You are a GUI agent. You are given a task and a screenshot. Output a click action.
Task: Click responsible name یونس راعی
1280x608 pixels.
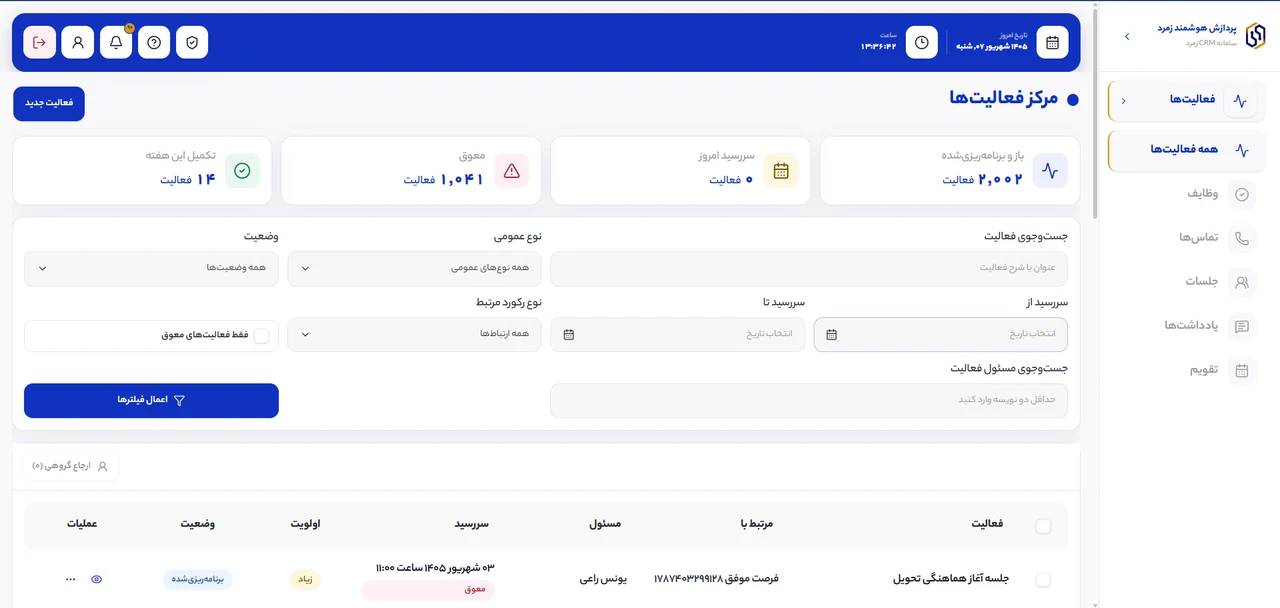pyautogui.click(x=603, y=579)
